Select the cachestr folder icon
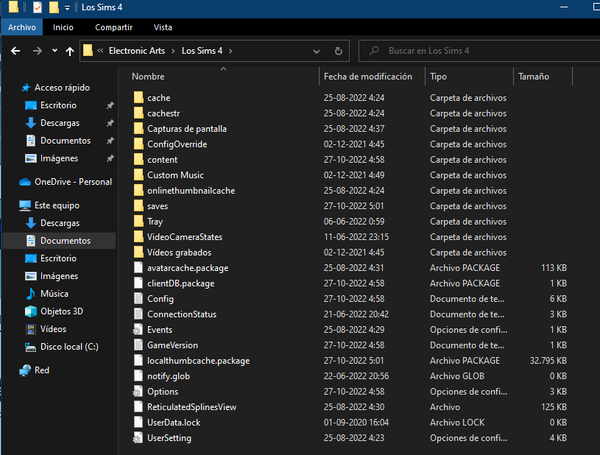600x455 pixels. point(139,113)
